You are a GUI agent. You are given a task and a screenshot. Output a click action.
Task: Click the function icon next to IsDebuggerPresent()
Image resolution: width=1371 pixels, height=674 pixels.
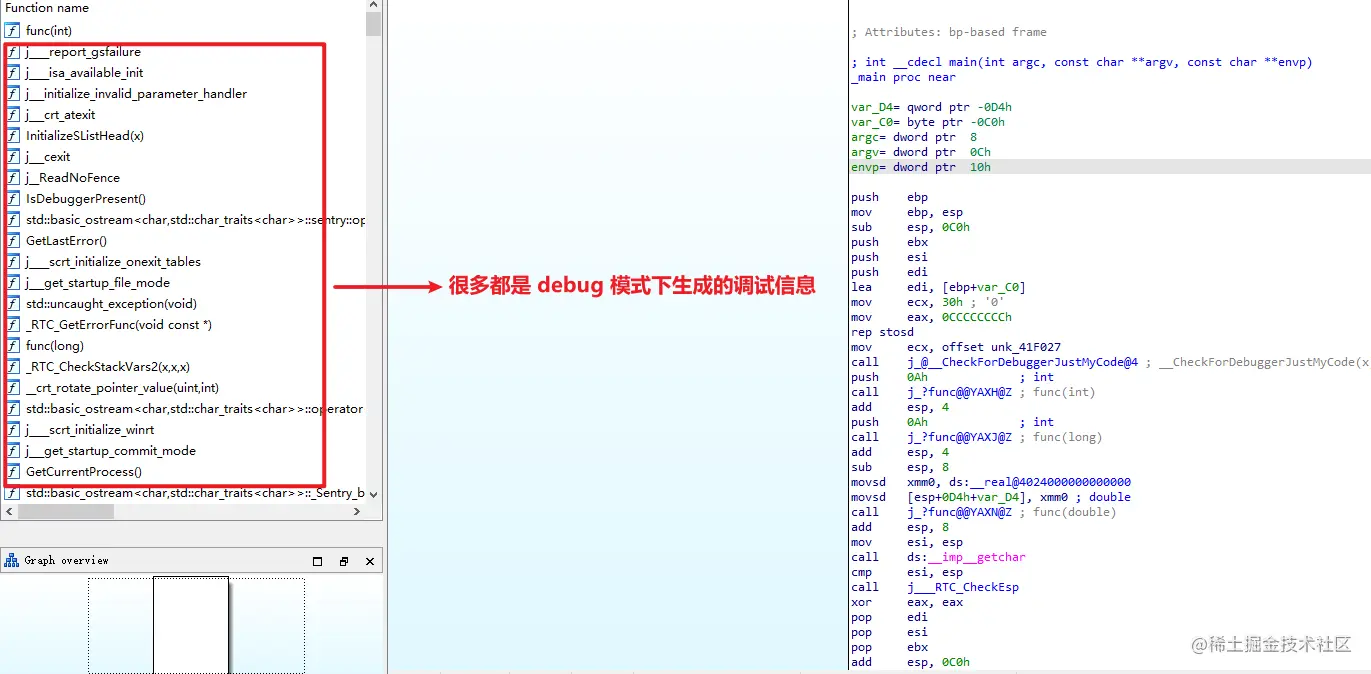click(12, 198)
